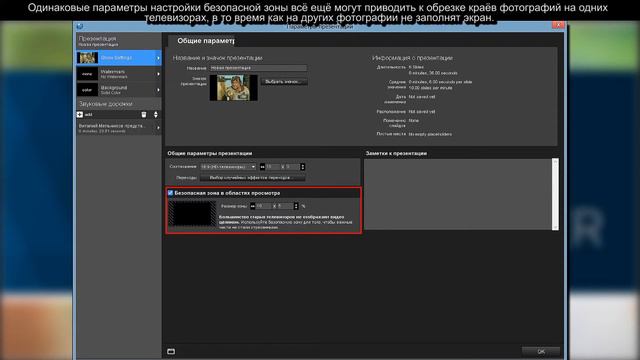Toggle the safe zone size link icon
This screenshot has width=640, height=360.
coord(253,206)
